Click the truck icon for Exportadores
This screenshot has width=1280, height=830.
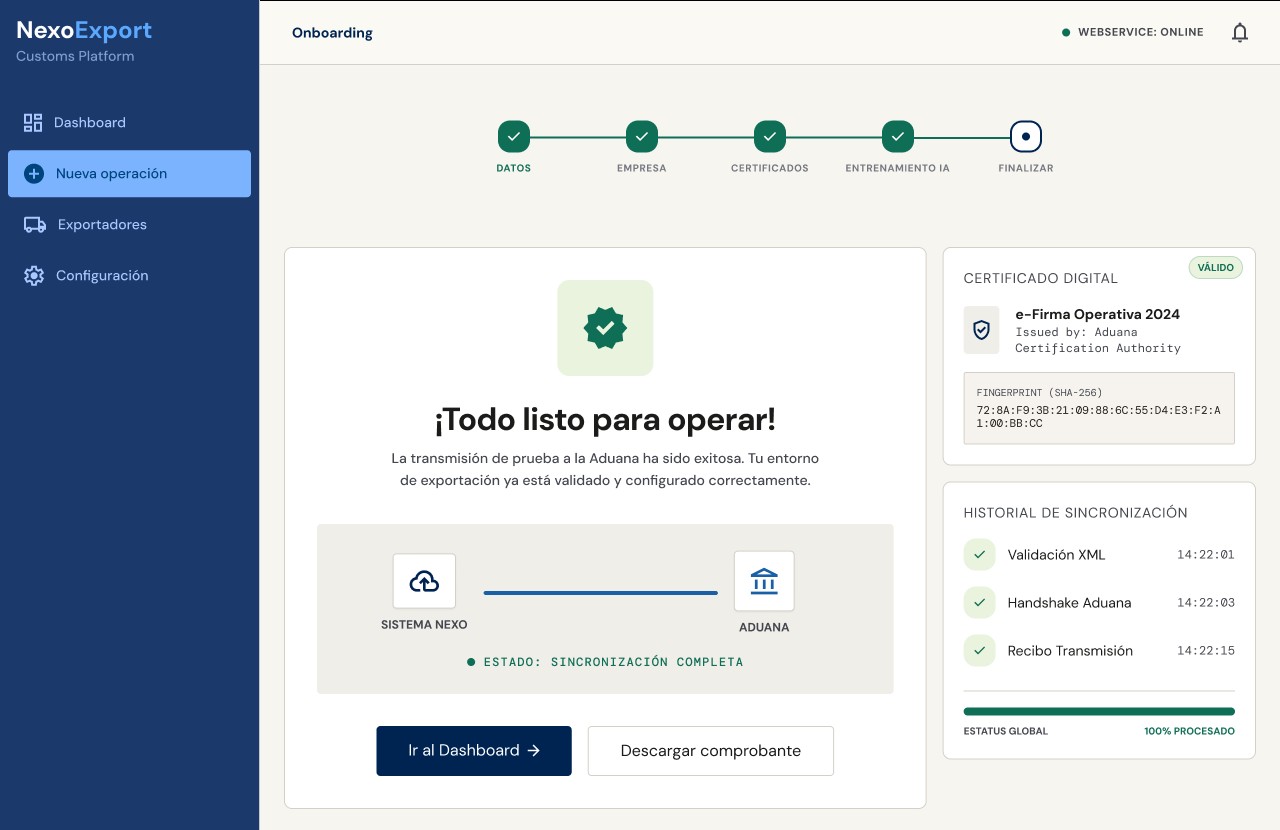(35, 225)
